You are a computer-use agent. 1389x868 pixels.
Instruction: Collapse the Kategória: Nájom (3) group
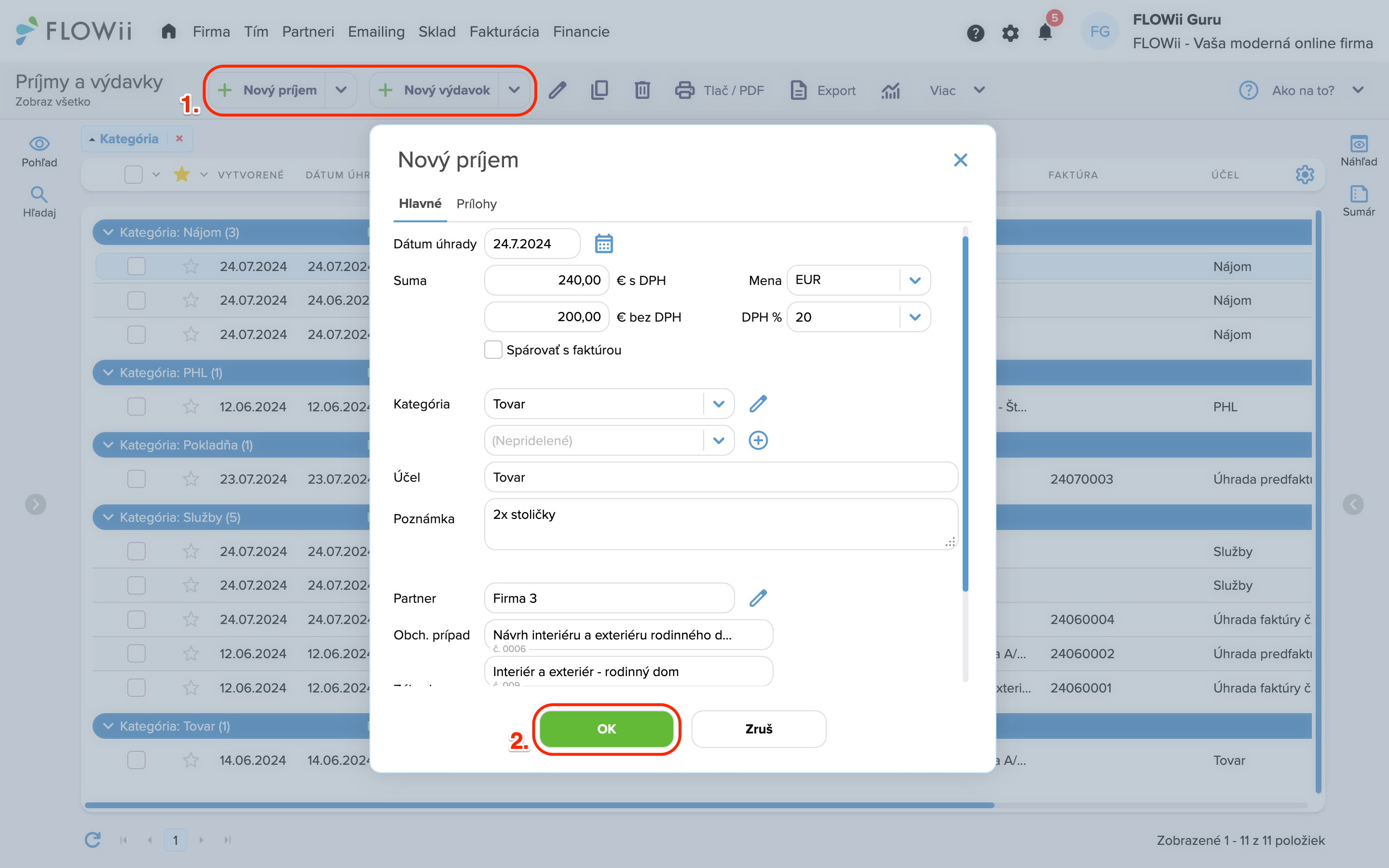click(108, 232)
